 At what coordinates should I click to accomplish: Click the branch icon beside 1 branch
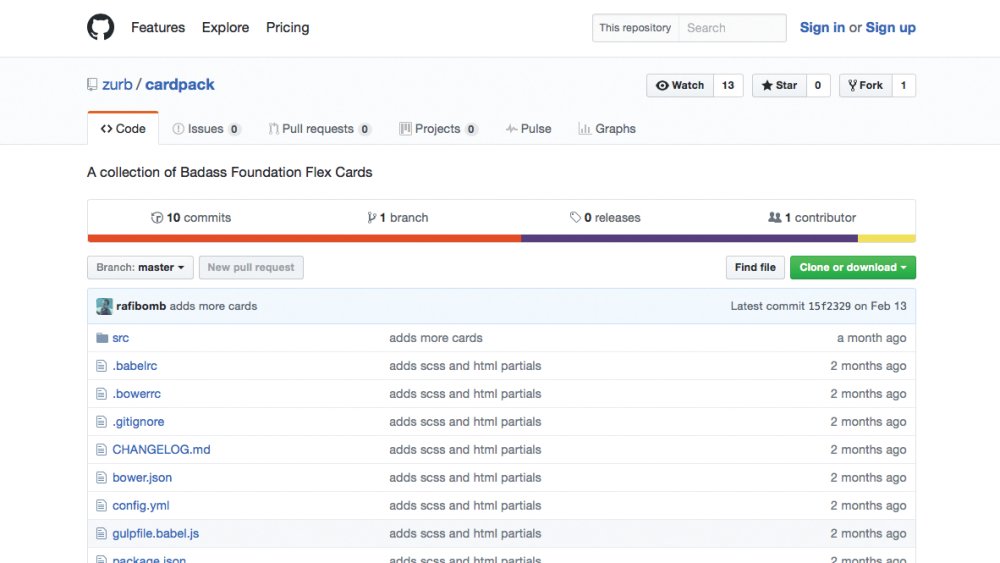pyautogui.click(x=371, y=217)
